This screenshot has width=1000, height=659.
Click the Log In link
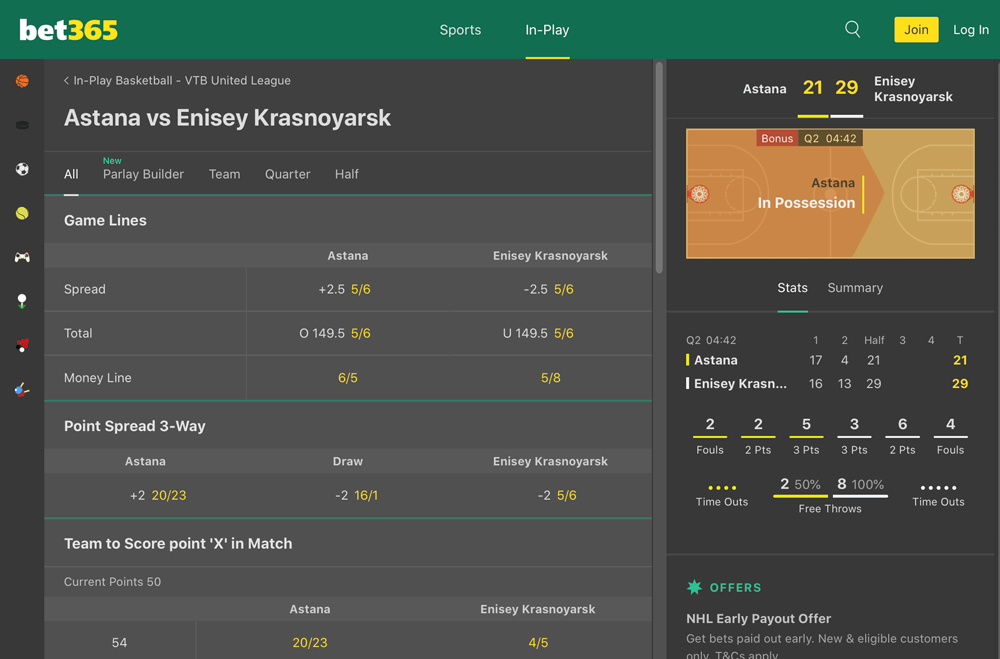pyautogui.click(x=970, y=30)
